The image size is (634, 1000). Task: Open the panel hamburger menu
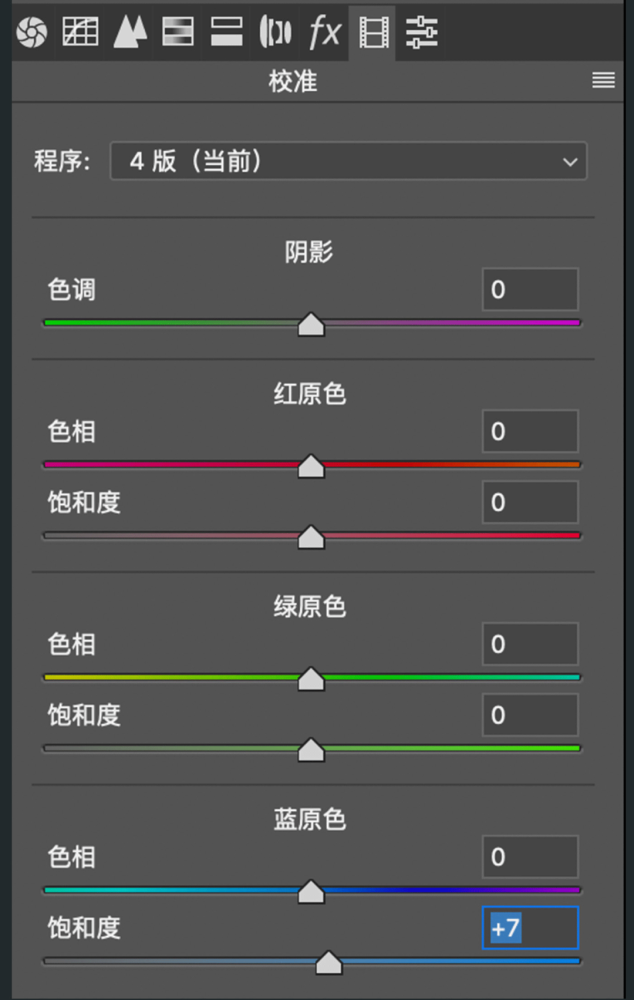pyautogui.click(x=603, y=80)
